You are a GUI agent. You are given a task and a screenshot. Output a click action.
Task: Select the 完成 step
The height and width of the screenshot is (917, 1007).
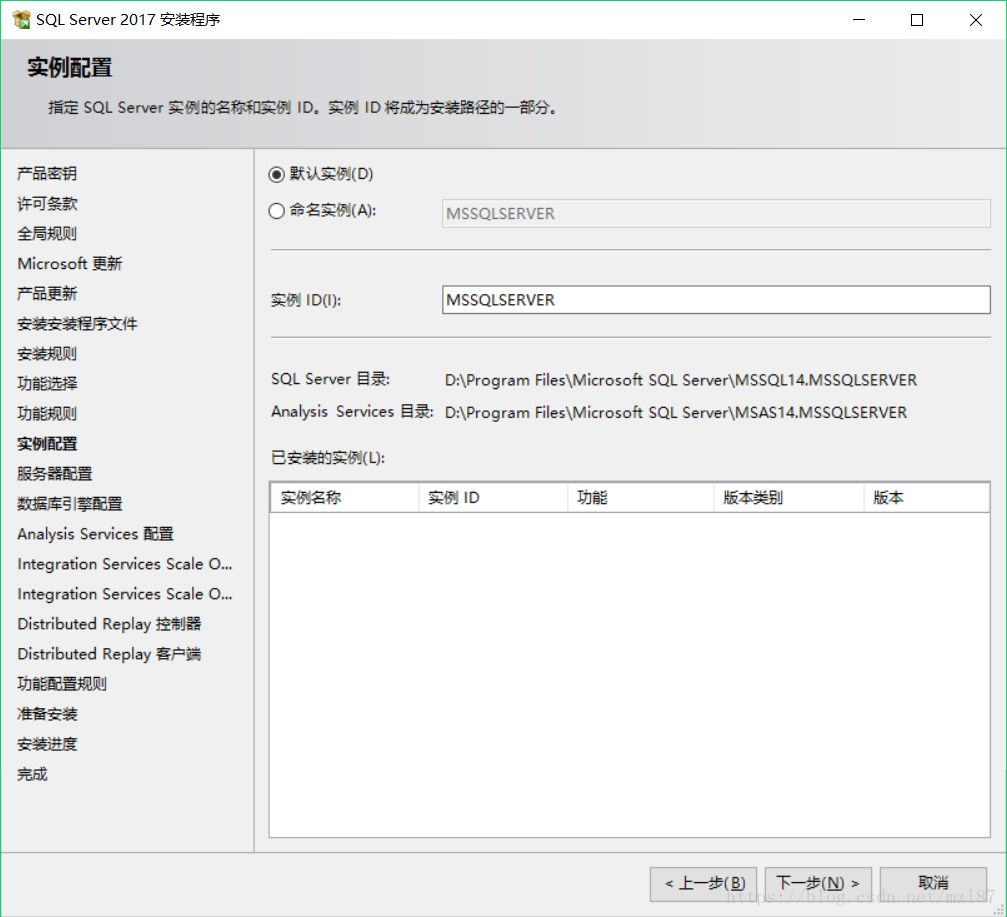point(32,774)
